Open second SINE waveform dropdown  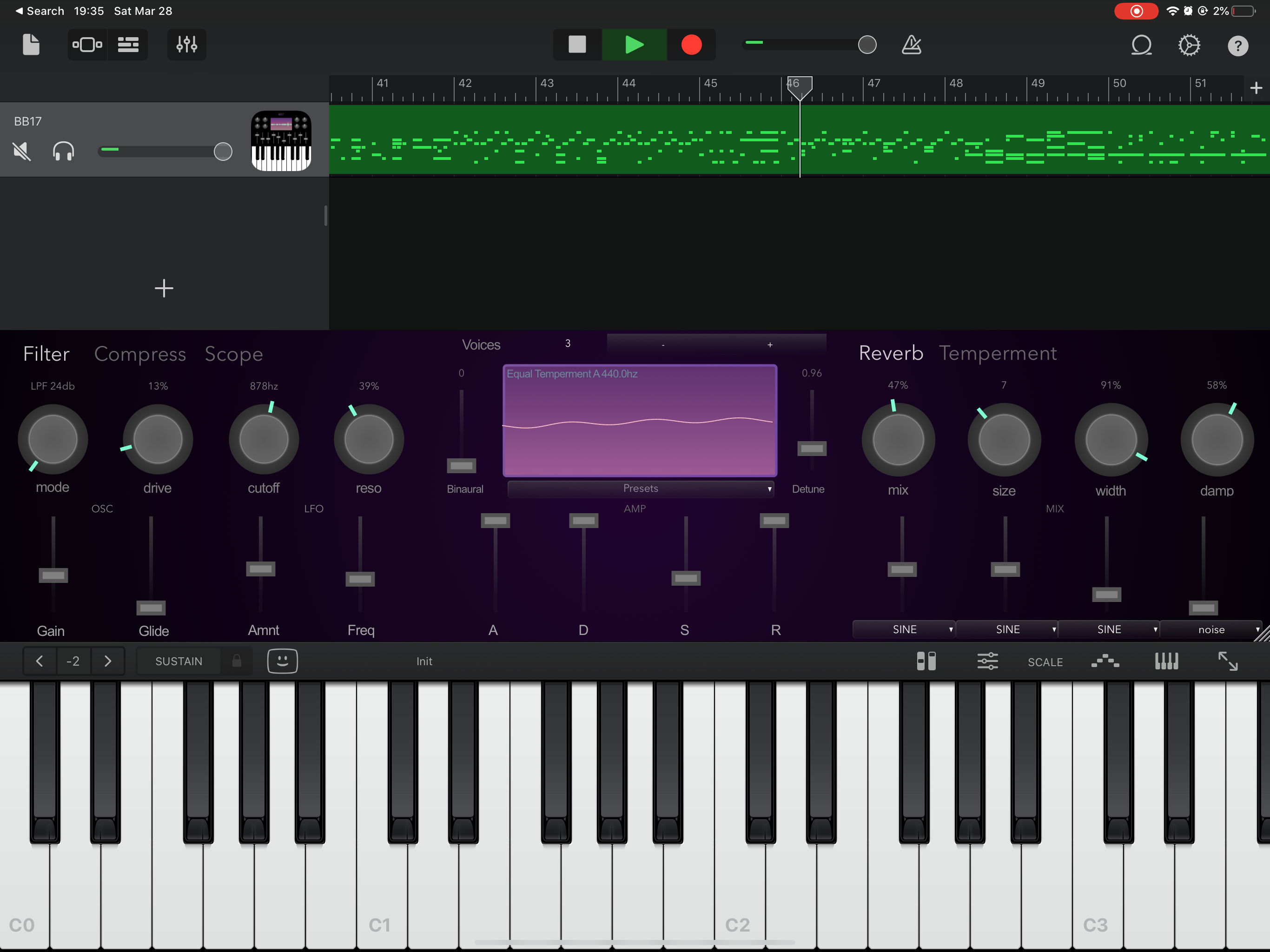[x=1007, y=629]
